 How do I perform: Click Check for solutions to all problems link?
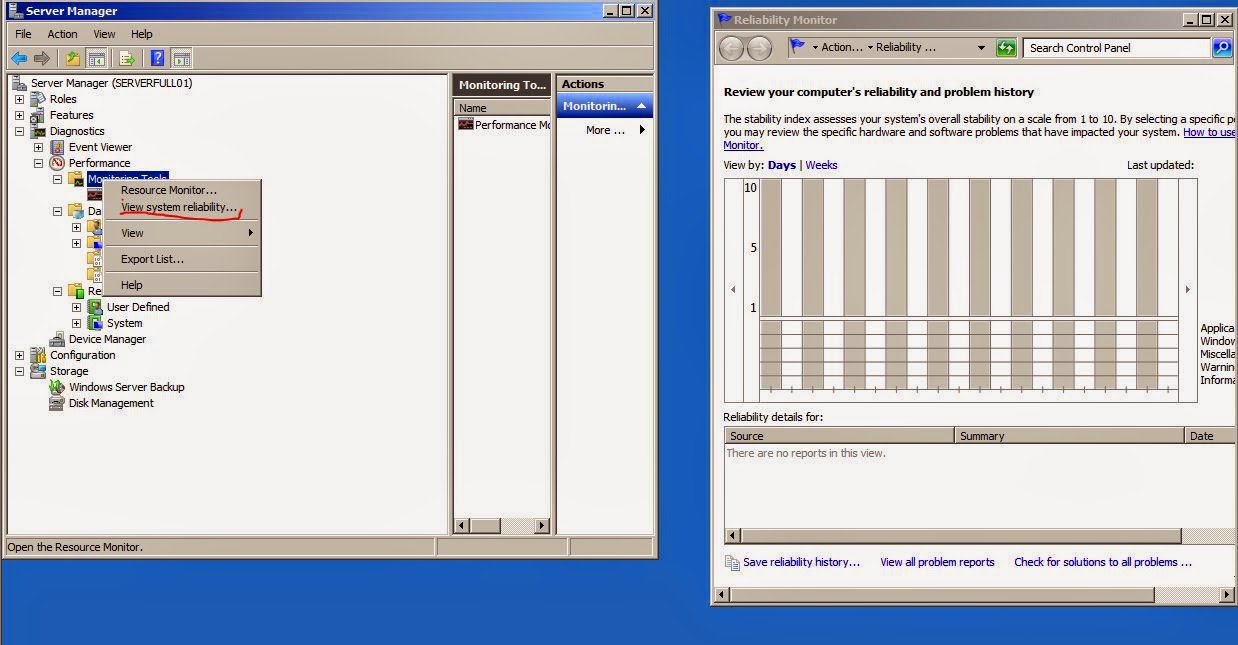[x=1103, y=562]
